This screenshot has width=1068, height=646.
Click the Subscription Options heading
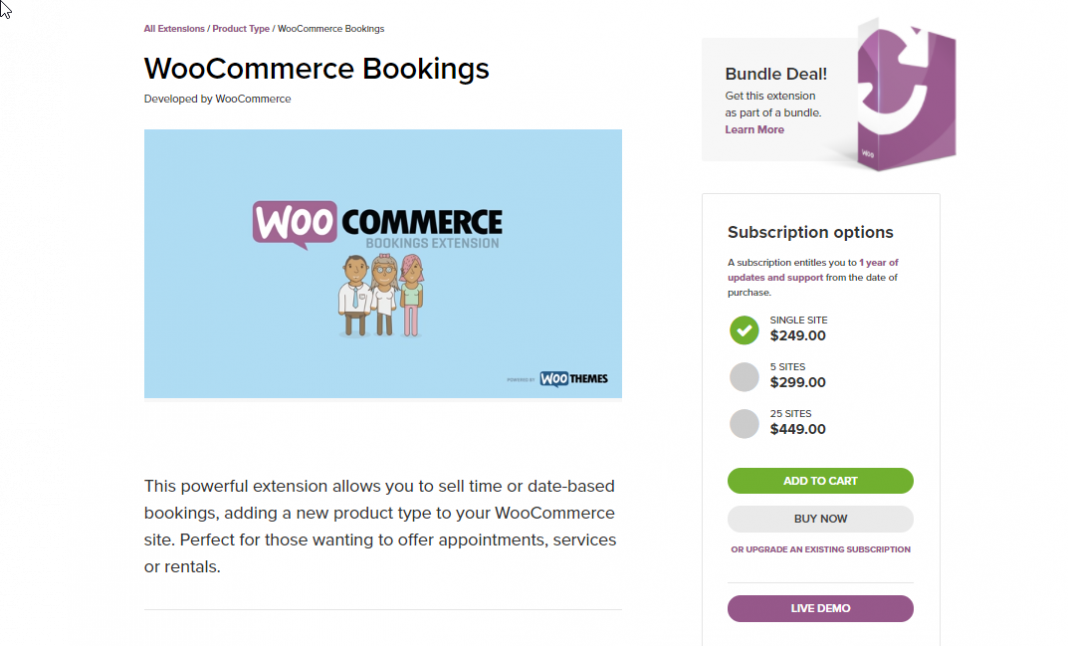click(810, 232)
